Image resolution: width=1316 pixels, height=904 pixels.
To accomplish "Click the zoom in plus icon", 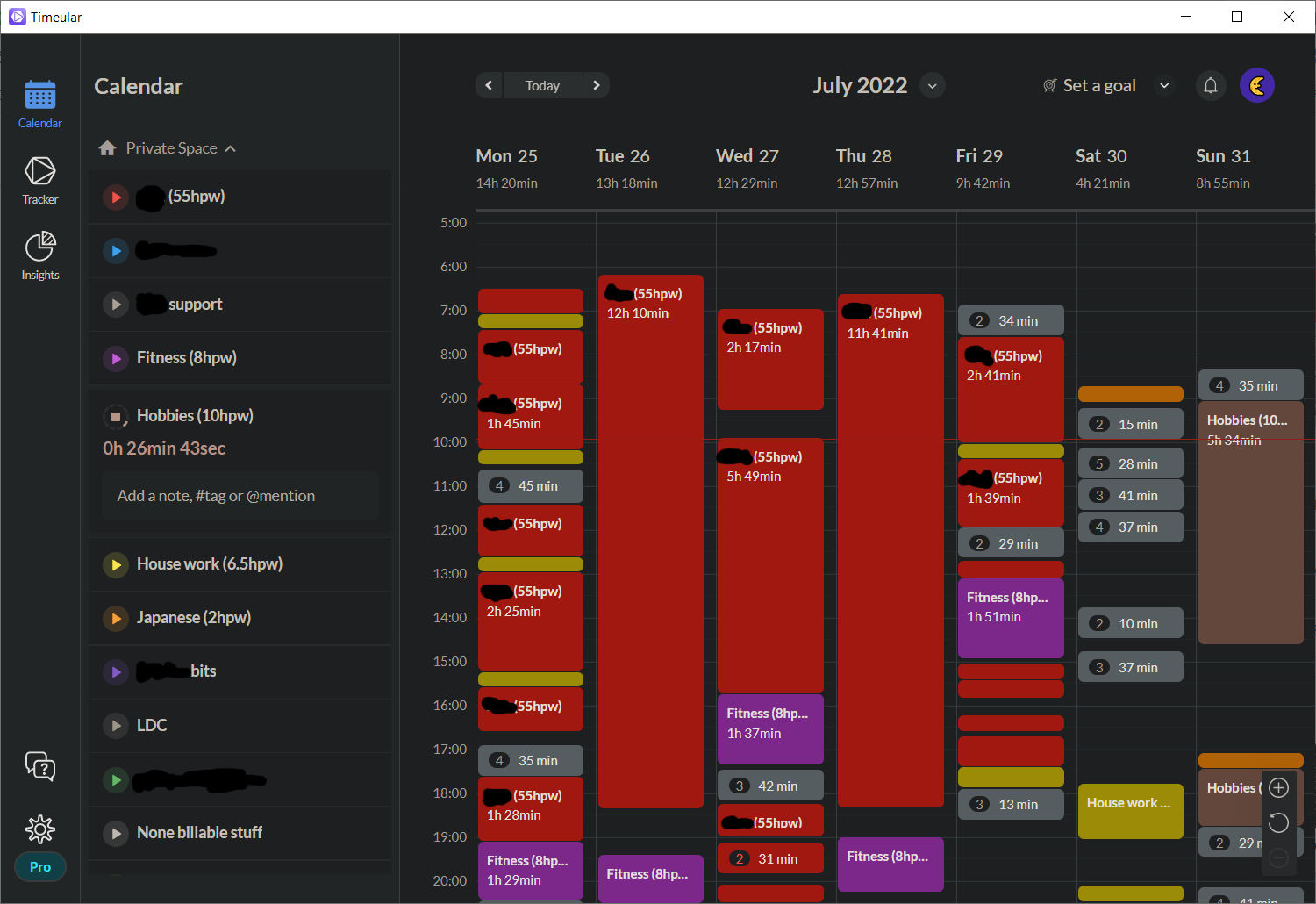I will [1279, 787].
